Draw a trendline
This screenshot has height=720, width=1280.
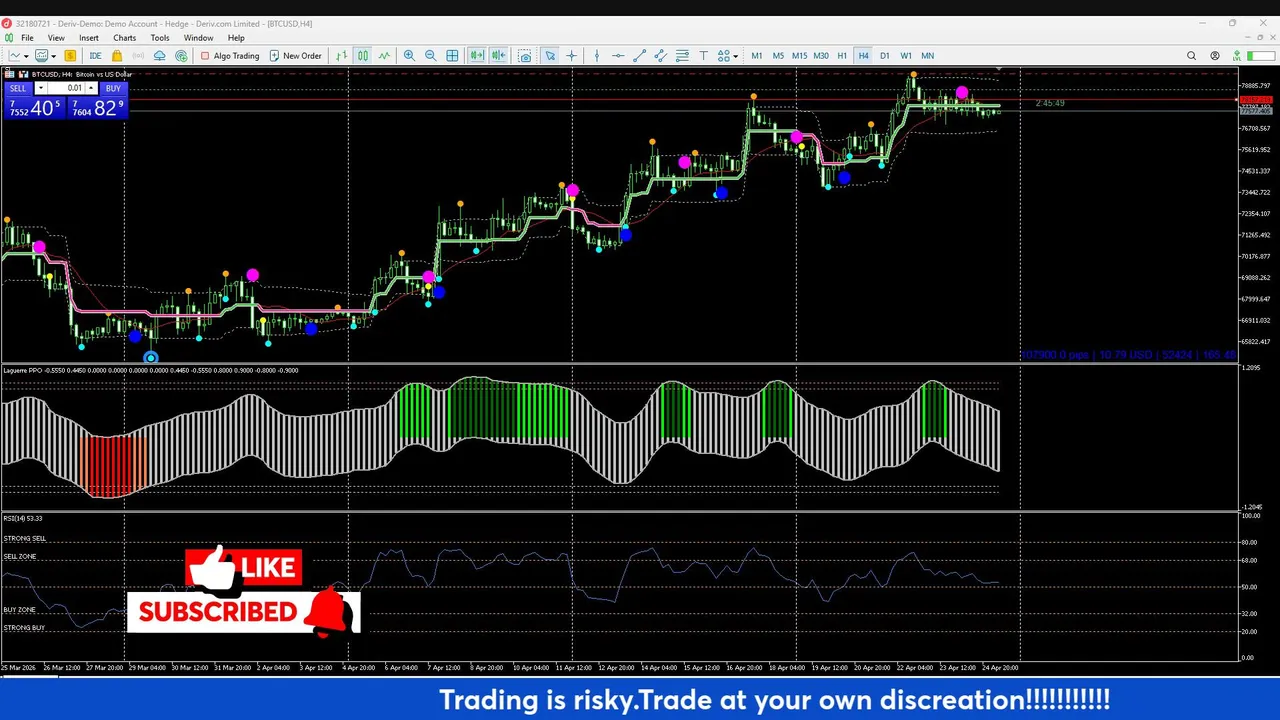(640, 56)
